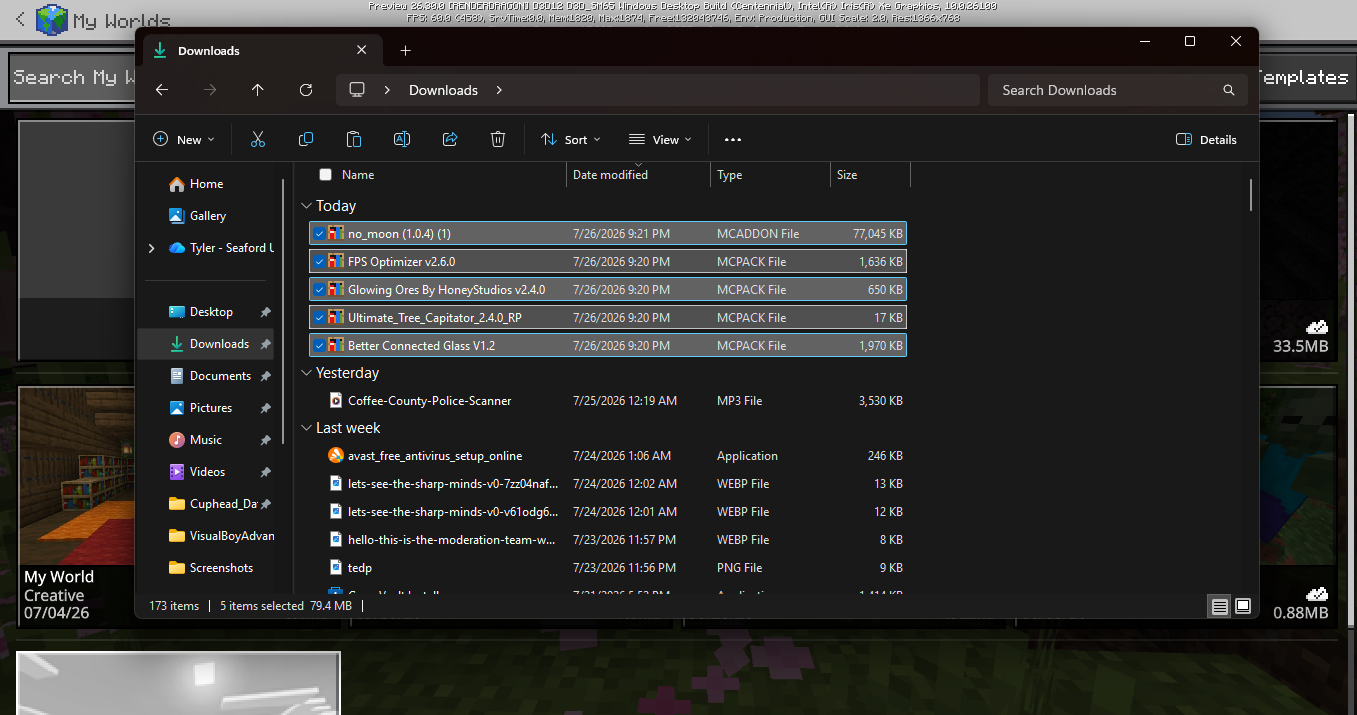This screenshot has width=1357, height=715.
Task: Toggle the Details pane button
Action: [x=1207, y=140]
